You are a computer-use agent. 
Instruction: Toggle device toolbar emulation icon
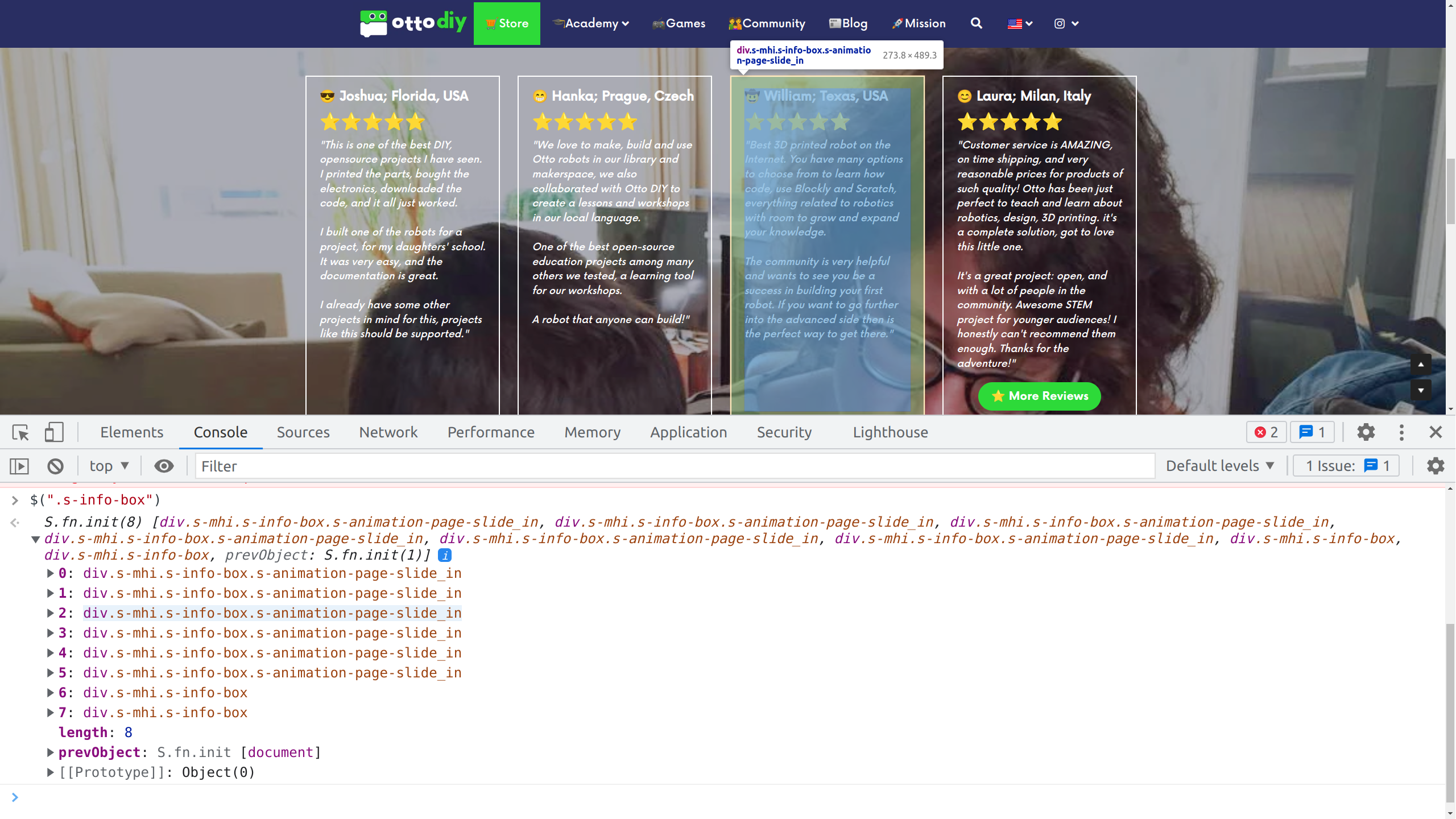click(x=54, y=432)
